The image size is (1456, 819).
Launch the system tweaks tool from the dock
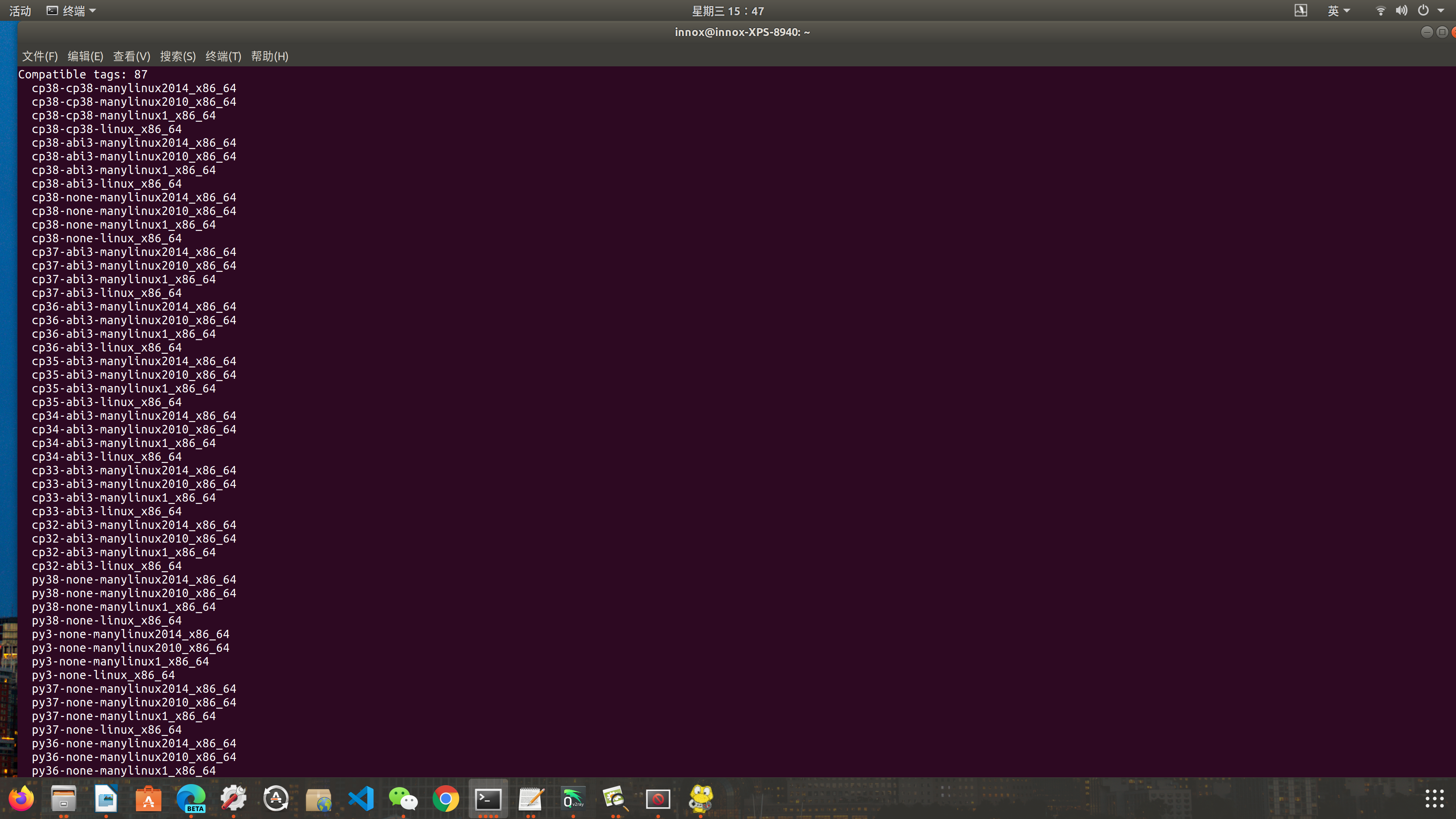(234, 799)
